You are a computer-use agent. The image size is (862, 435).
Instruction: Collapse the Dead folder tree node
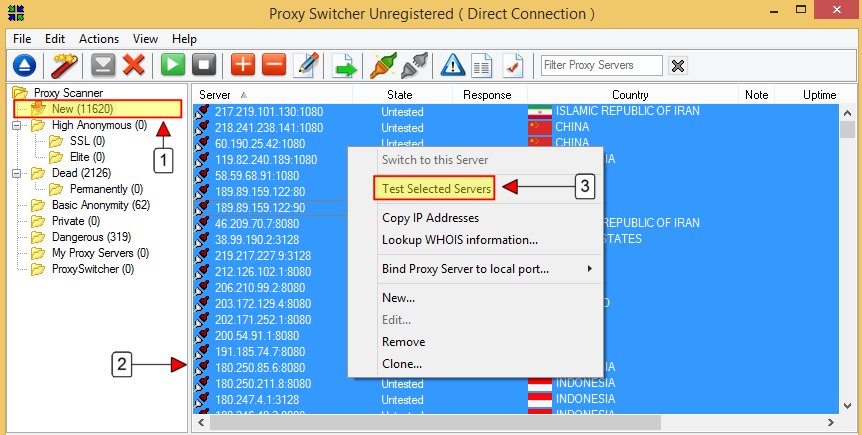[x=16, y=173]
